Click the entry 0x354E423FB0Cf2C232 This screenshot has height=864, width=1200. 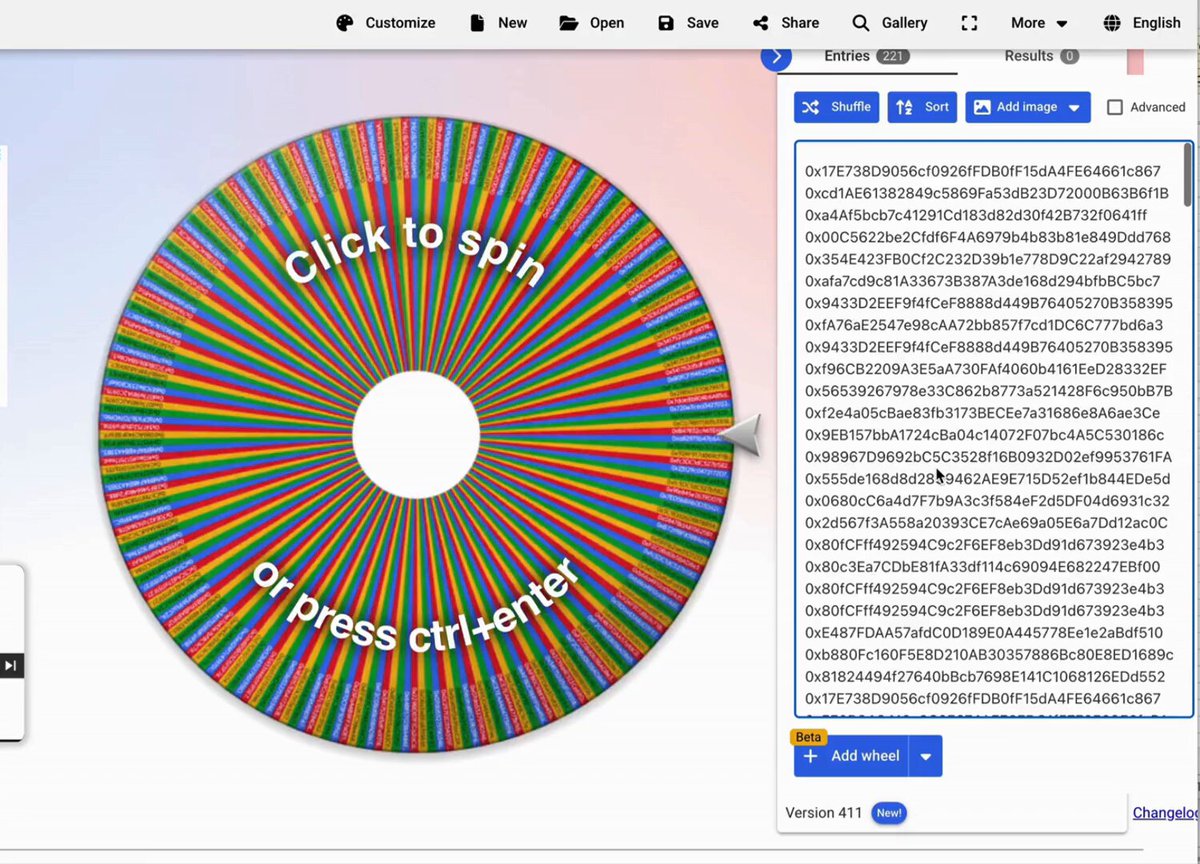[x=987, y=259]
